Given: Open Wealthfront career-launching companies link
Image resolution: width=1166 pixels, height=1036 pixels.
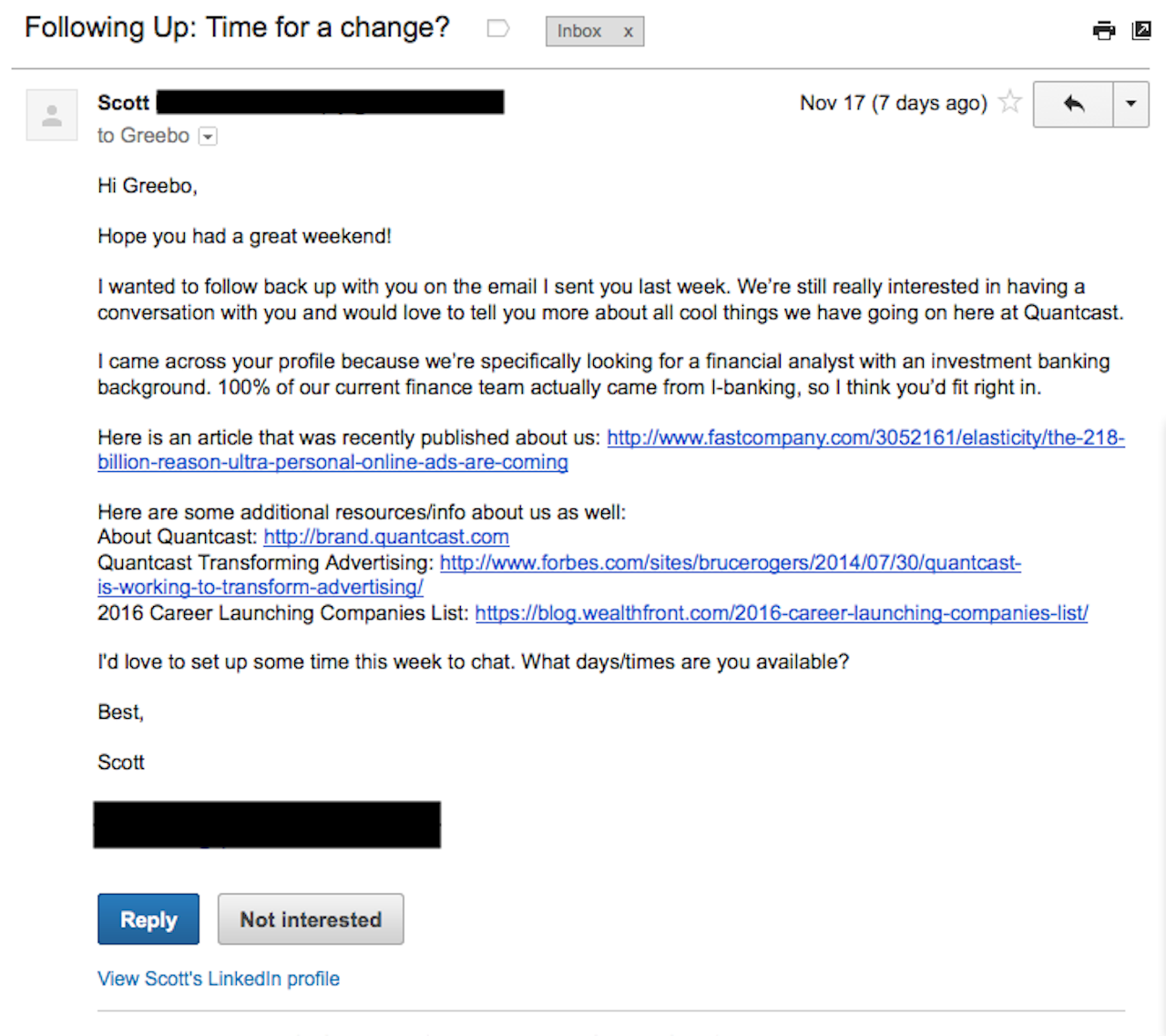Looking at the screenshot, I should (x=781, y=613).
